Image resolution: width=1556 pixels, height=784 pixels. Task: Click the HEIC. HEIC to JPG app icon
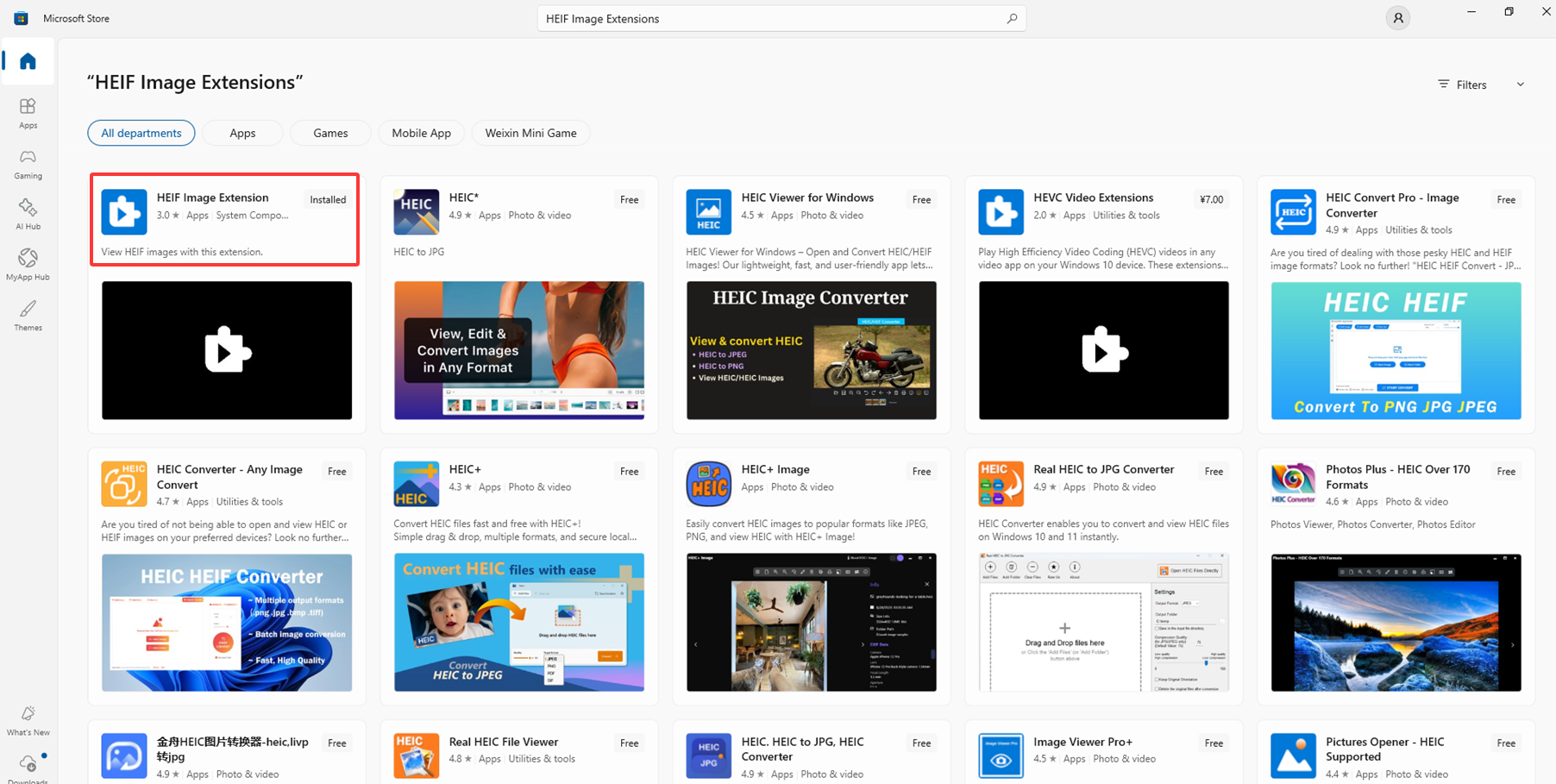[x=709, y=756]
